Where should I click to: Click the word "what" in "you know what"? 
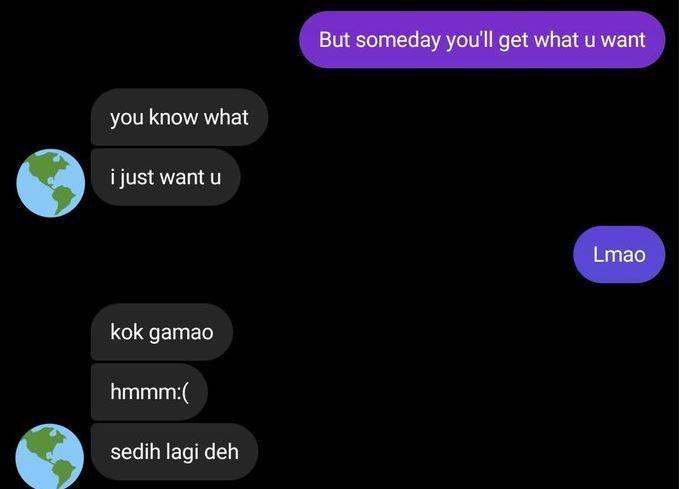pos(226,117)
